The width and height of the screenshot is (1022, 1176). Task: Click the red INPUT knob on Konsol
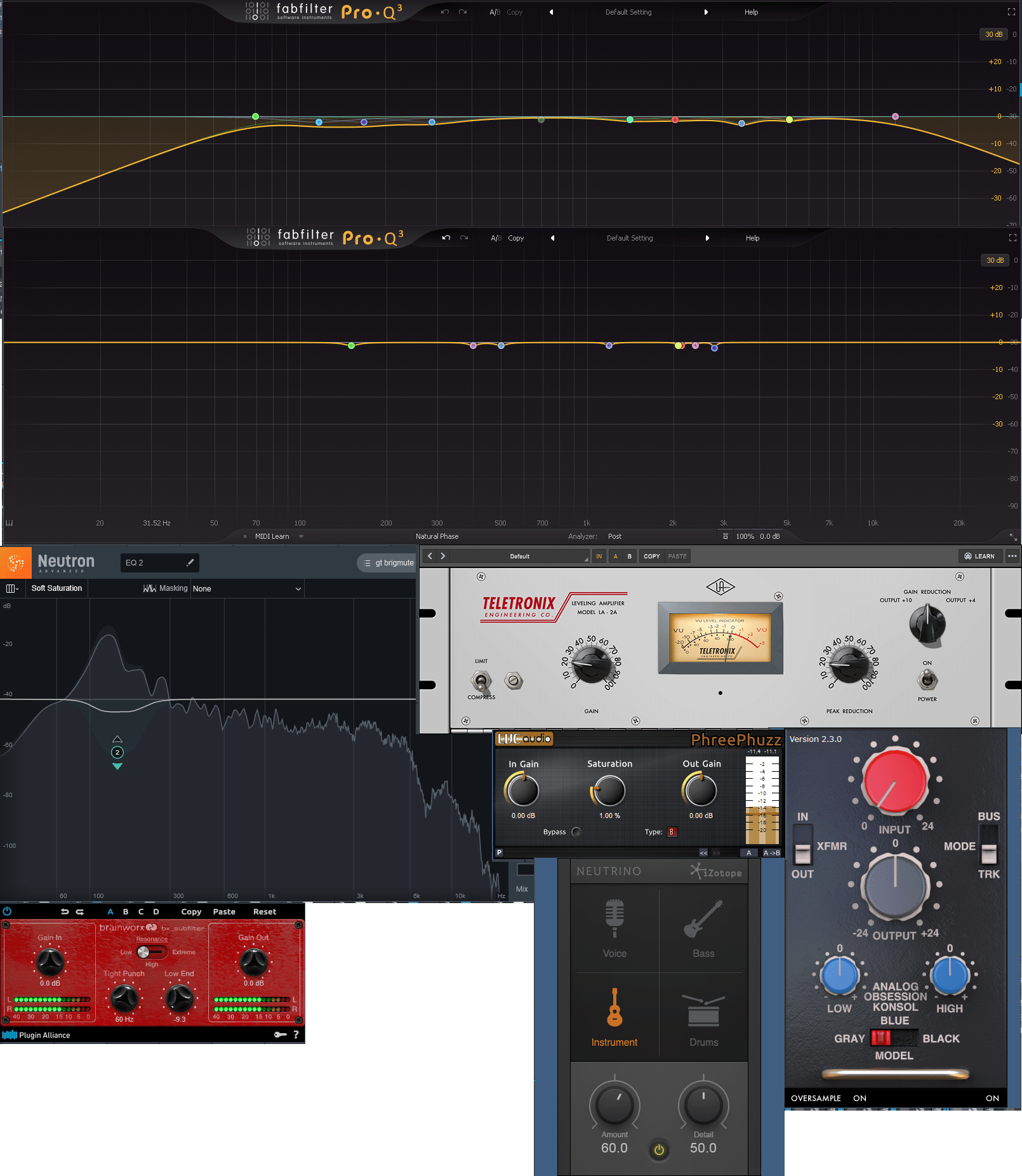895,780
